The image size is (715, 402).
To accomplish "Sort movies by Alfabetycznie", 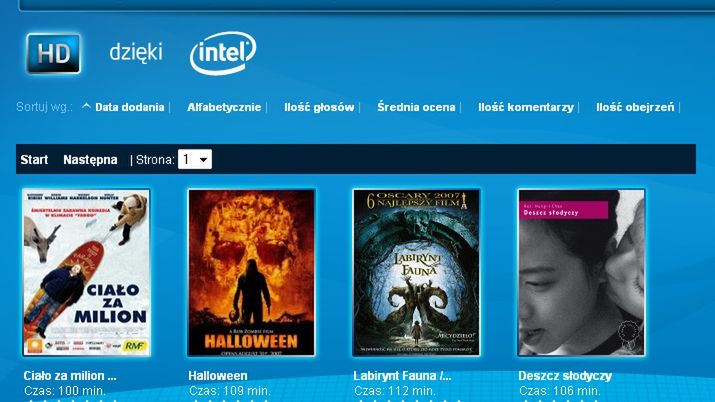I will (x=224, y=107).
